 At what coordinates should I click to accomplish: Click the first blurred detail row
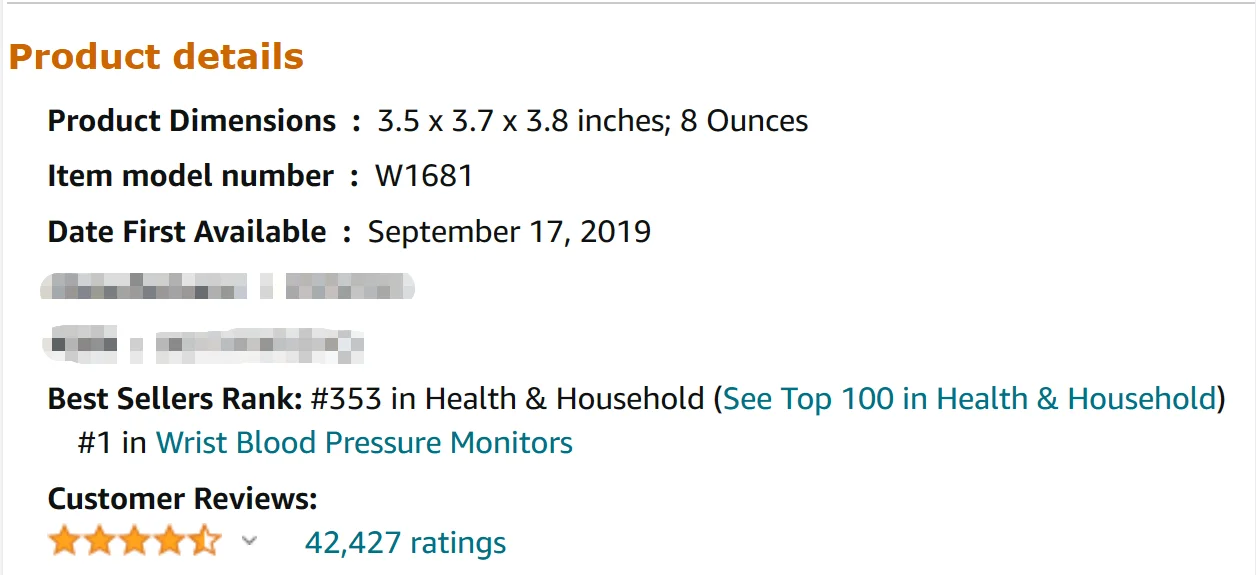(227, 287)
